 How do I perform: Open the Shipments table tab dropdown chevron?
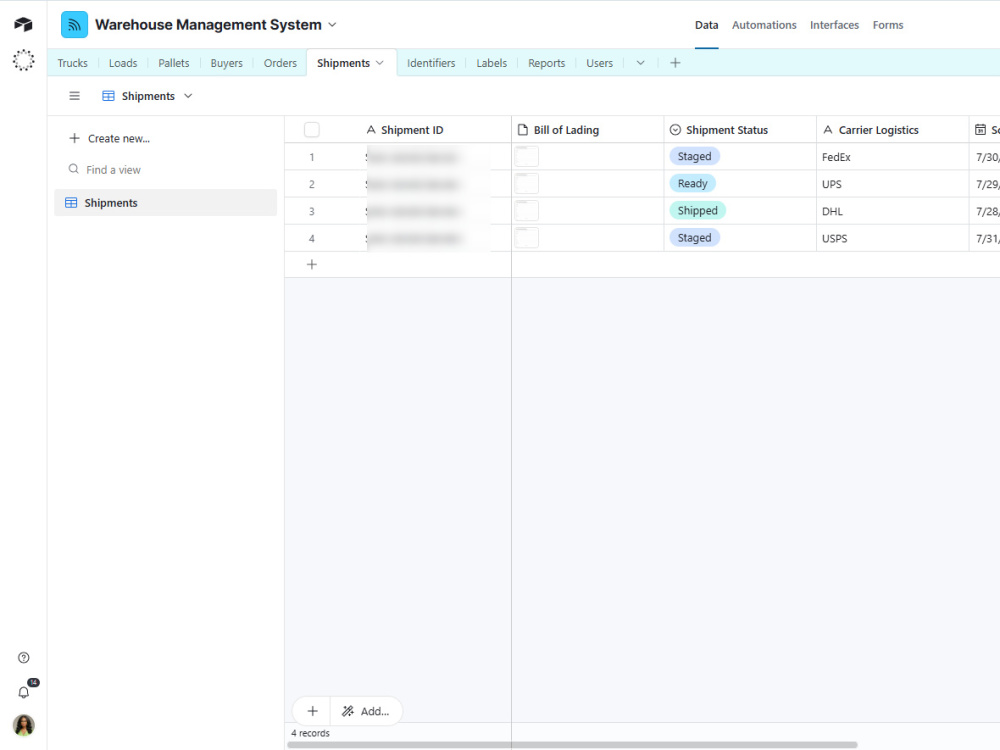[x=380, y=62]
